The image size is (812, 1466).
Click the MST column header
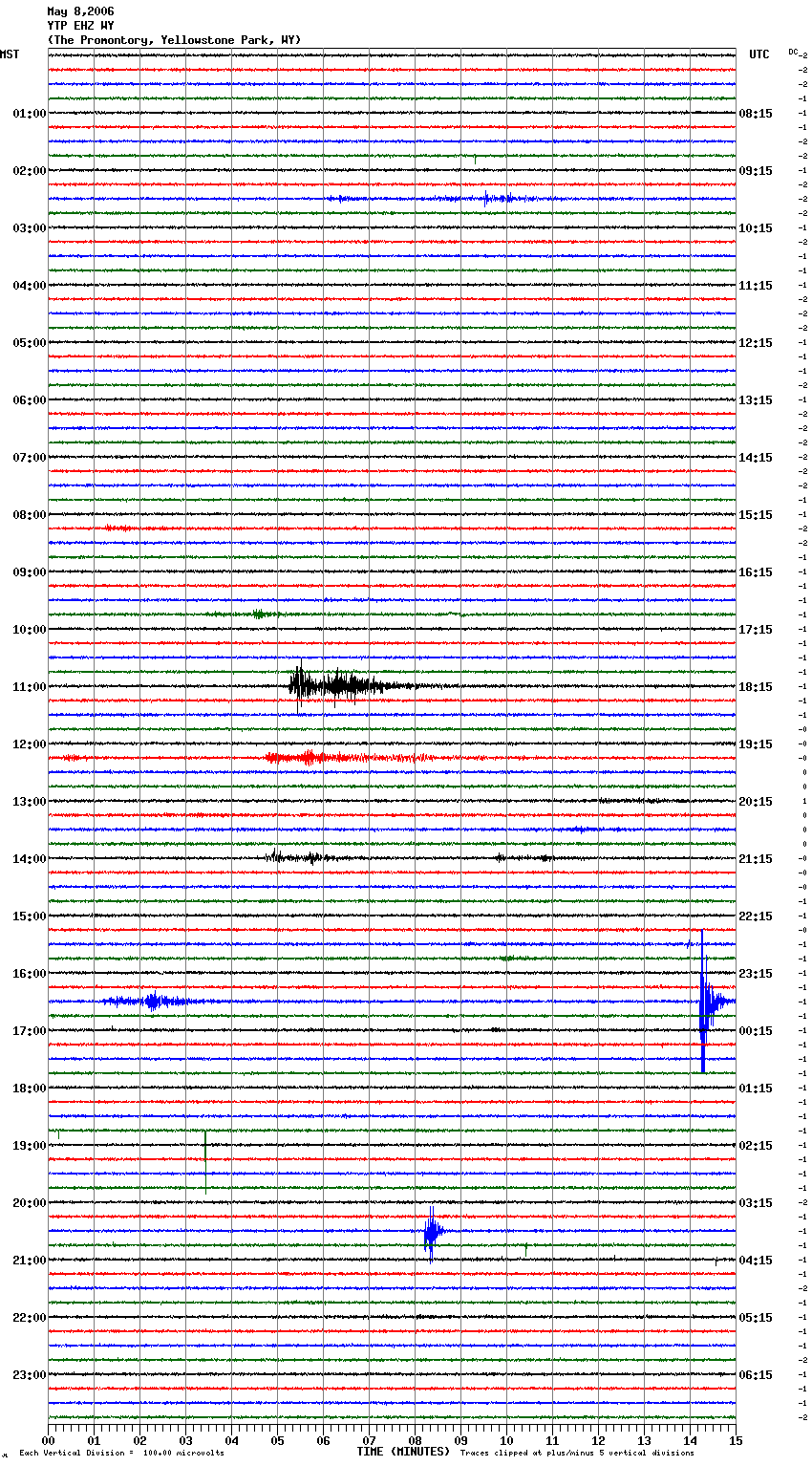(10, 54)
